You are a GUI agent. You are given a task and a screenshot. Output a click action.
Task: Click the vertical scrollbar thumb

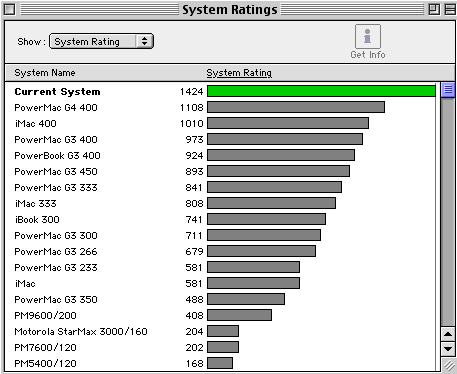coord(448,90)
